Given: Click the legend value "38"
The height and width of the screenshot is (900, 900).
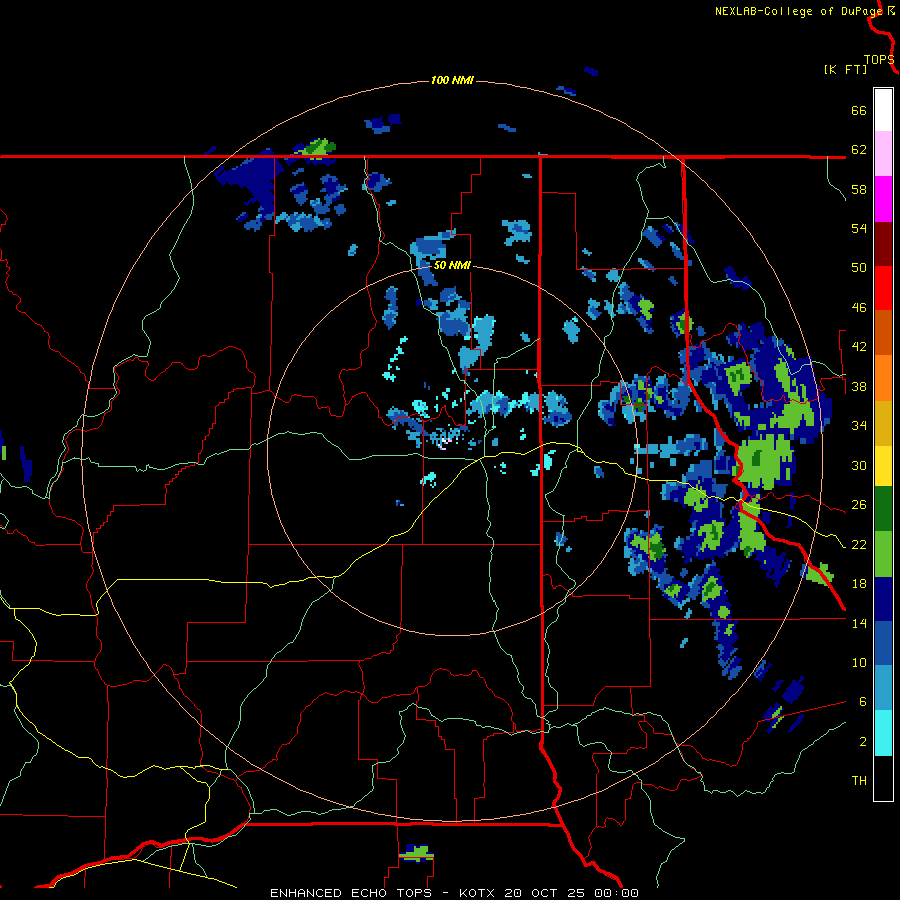Looking at the screenshot, I should pyautogui.click(x=859, y=386).
